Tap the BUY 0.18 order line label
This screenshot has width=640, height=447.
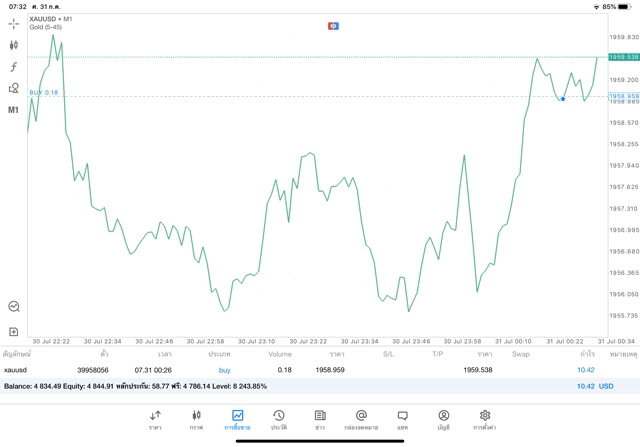44,93
